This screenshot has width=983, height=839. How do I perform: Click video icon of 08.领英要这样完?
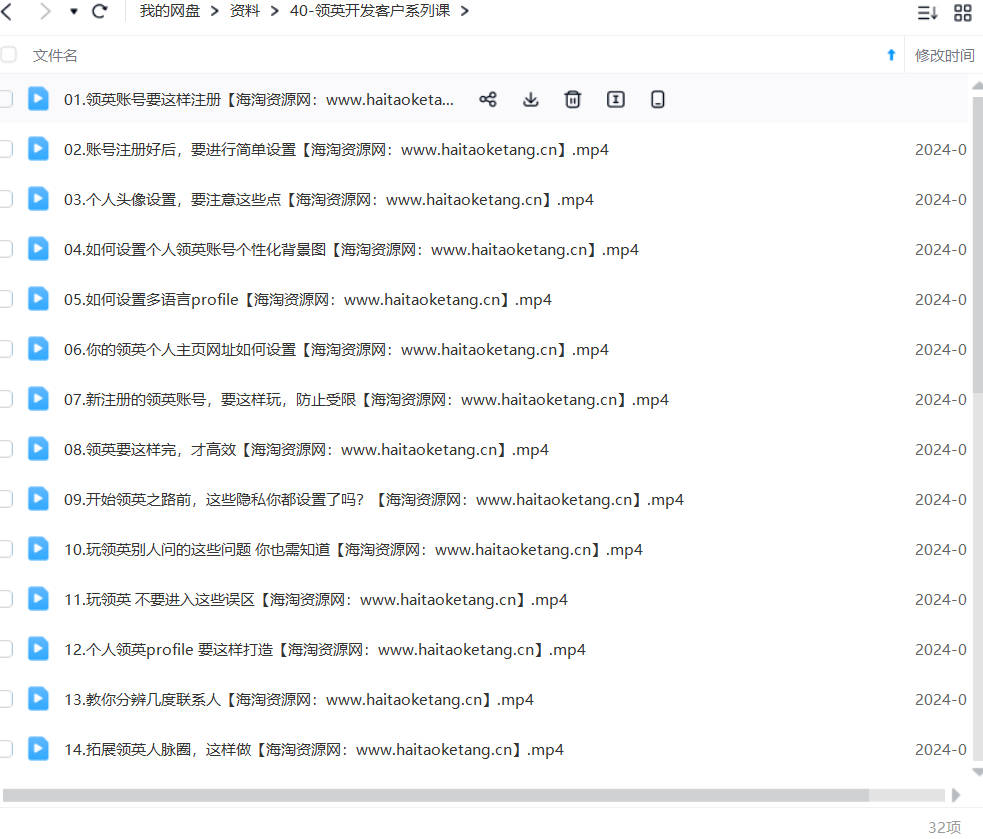[x=38, y=448]
